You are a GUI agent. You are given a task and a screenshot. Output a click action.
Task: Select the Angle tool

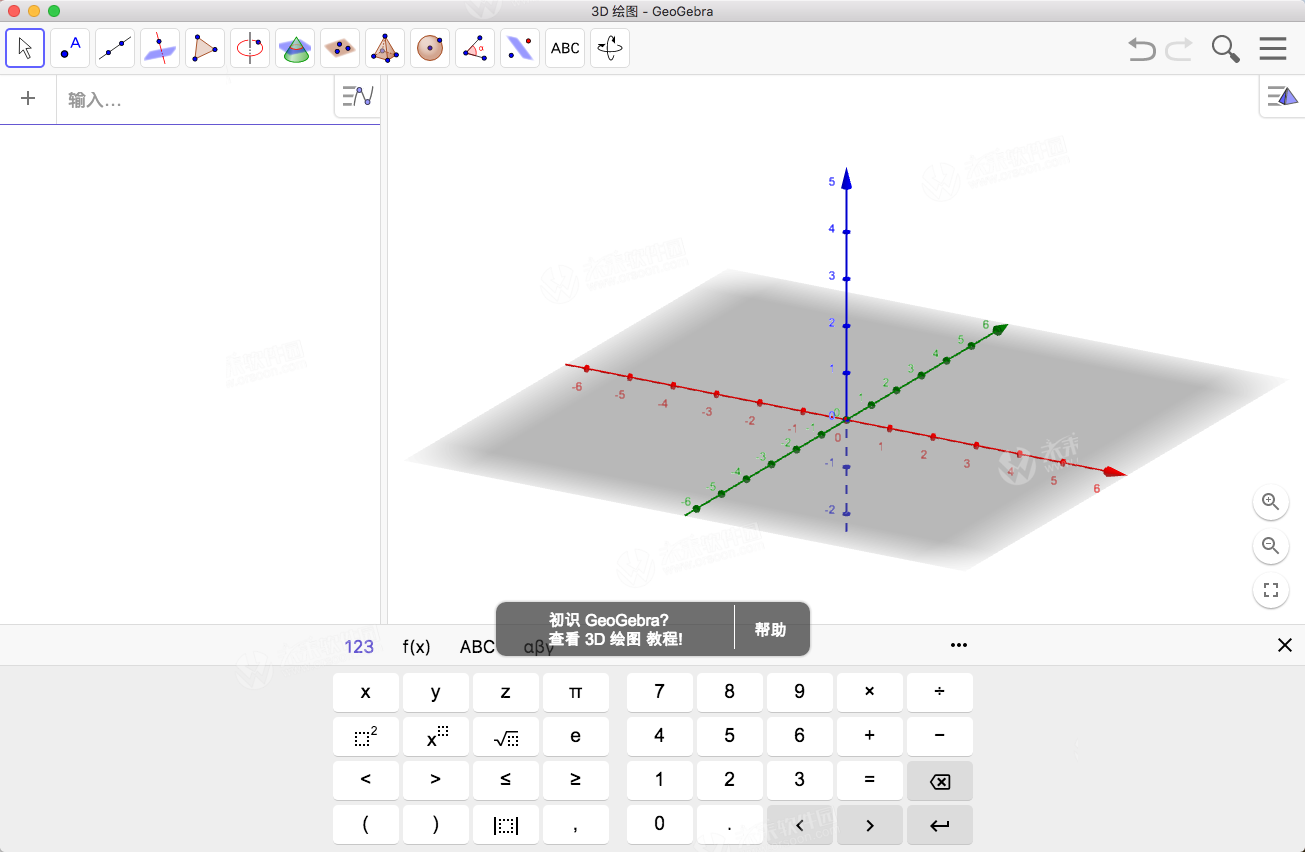pos(475,48)
